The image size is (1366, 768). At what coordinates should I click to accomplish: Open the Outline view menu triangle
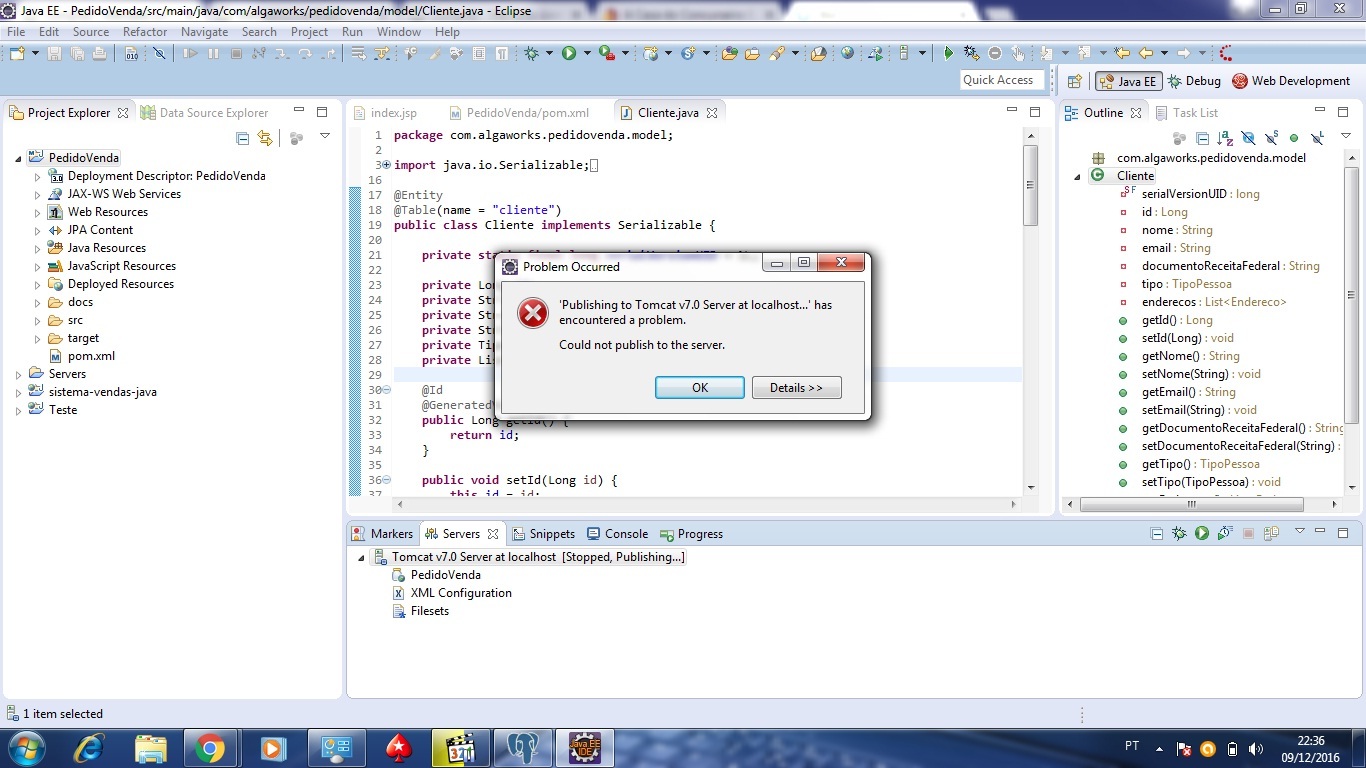pos(1345,136)
